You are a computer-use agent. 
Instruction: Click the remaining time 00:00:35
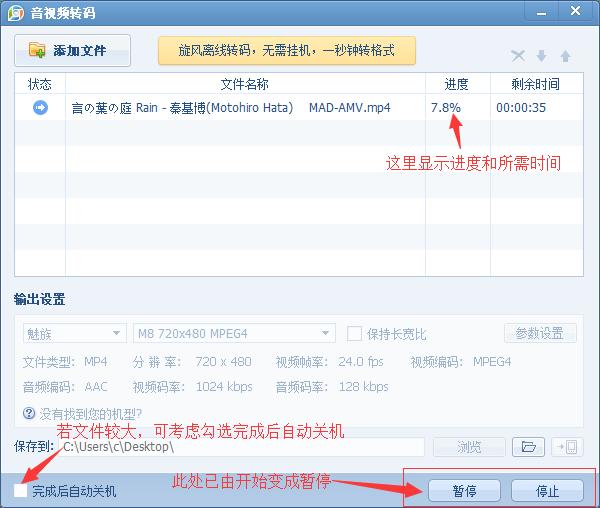[x=521, y=107]
